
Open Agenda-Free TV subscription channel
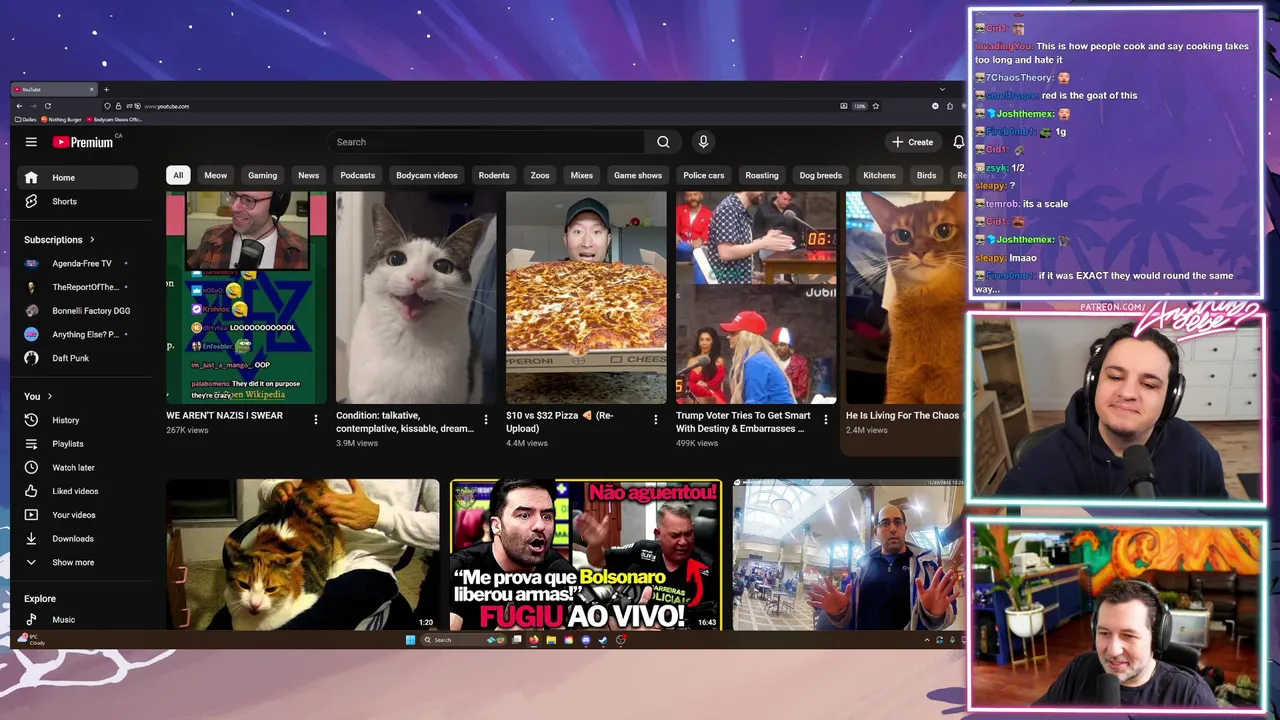tap(77, 264)
